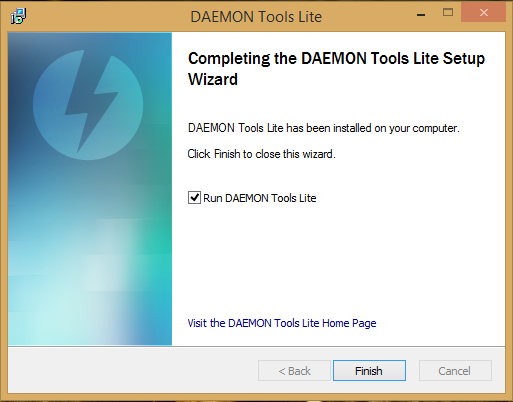The height and width of the screenshot is (402, 513).
Task: Click the 'DAEMON Tools Lite' title bar caption
Action: [x=256, y=17]
